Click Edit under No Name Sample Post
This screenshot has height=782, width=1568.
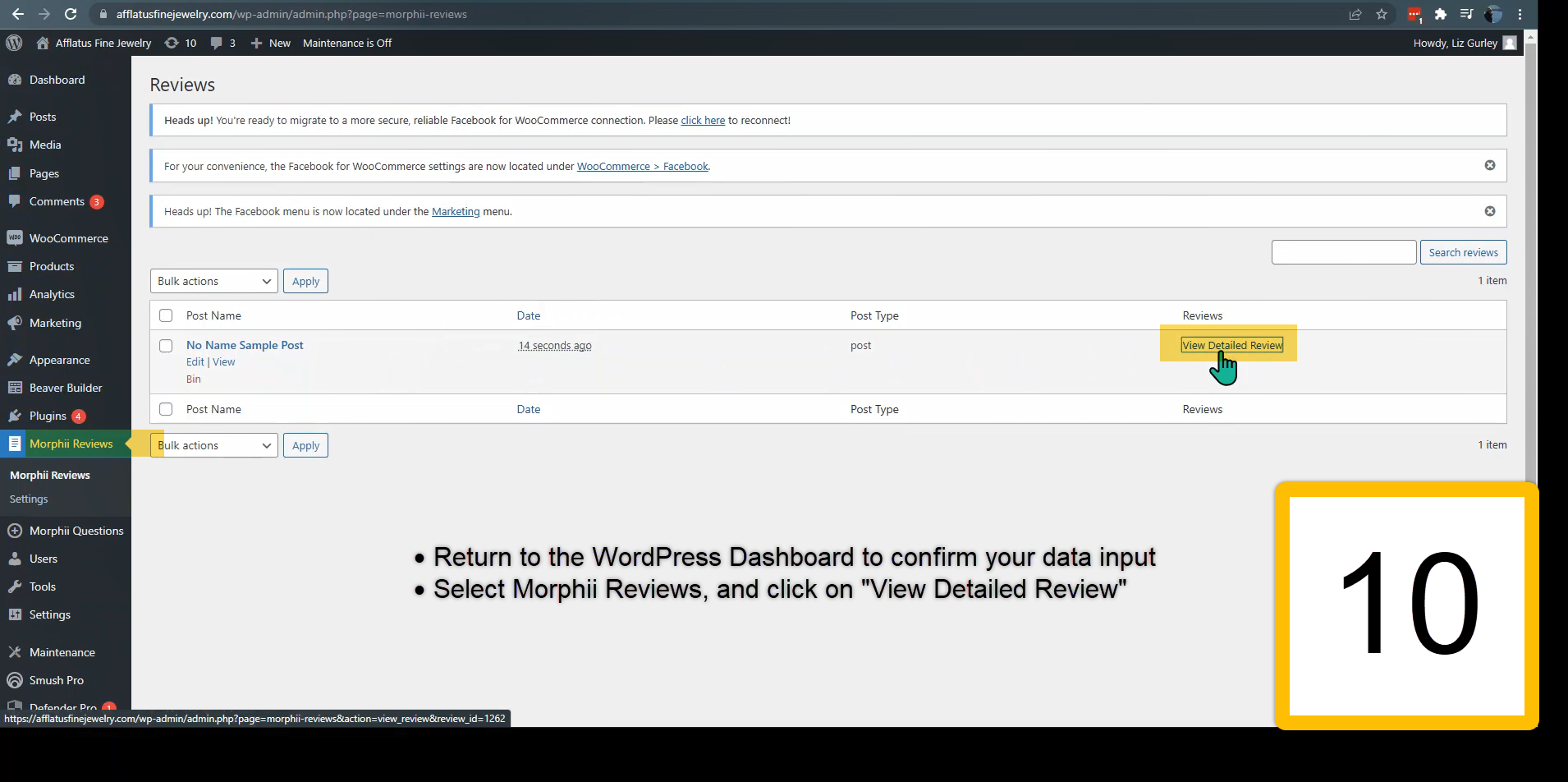coord(195,361)
